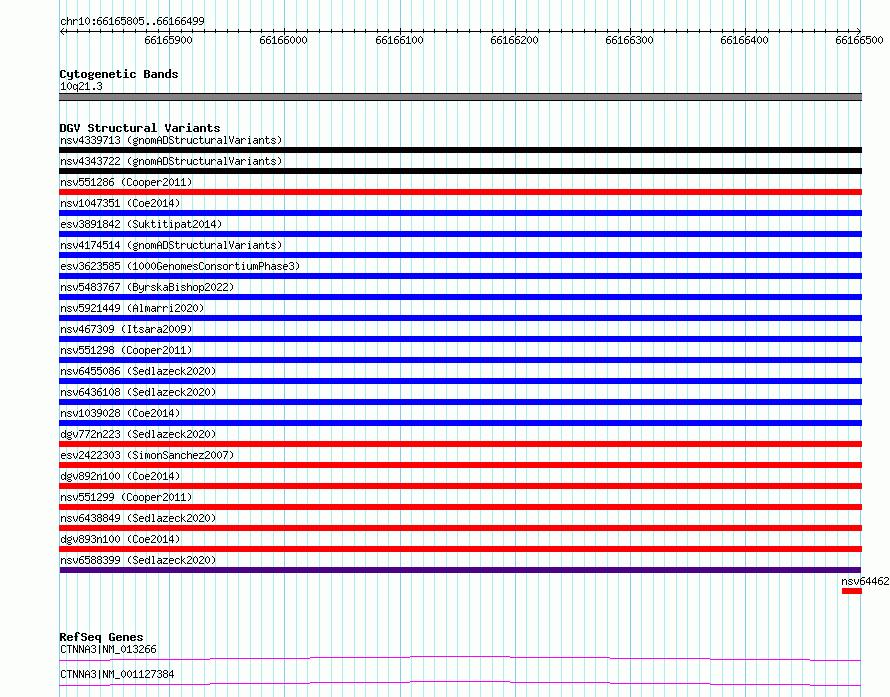This screenshot has height=697, width=890.
Task: Click the magenta intron line under CTNNA3|NM_013266
Action: point(460,658)
